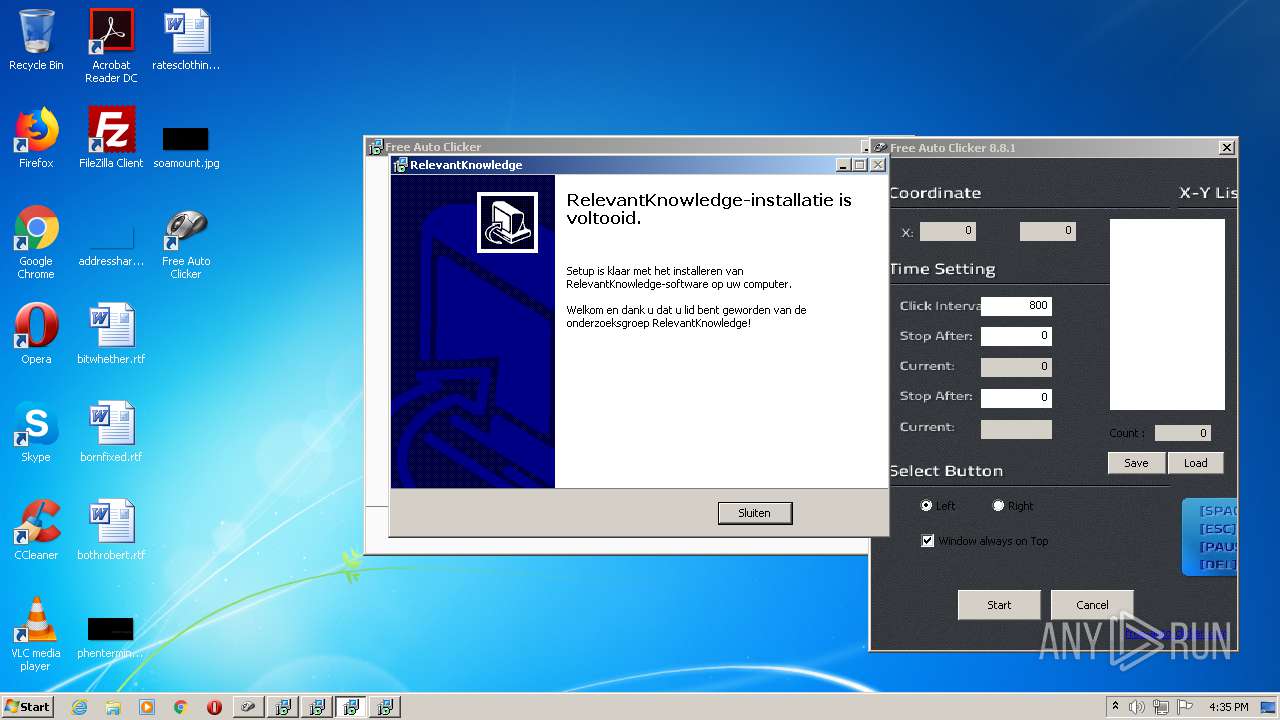Click the Count field in Auto Clicker
The image size is (1280, 720).
click(x=1183, y=433)
